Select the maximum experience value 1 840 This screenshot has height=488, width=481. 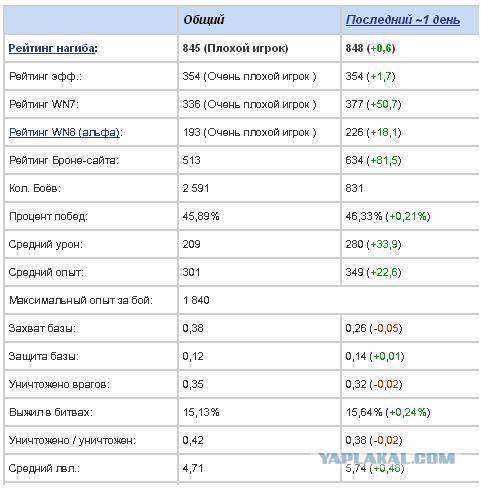click(196, 300)
